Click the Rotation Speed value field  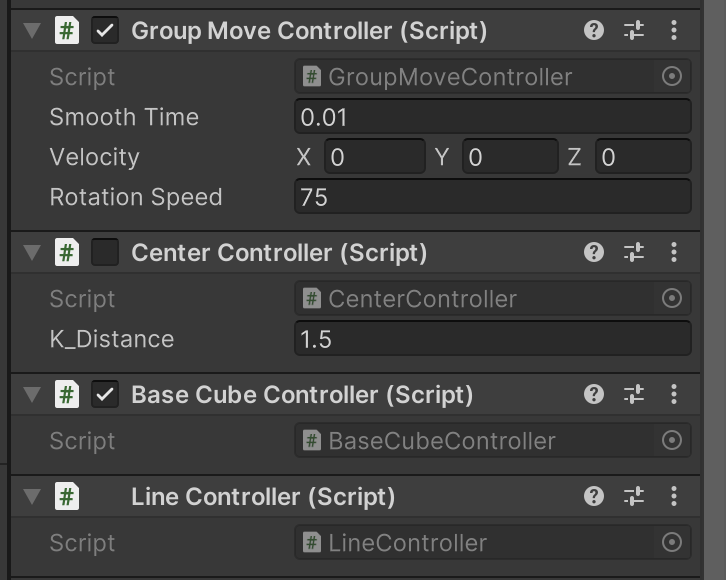(493, 197)
